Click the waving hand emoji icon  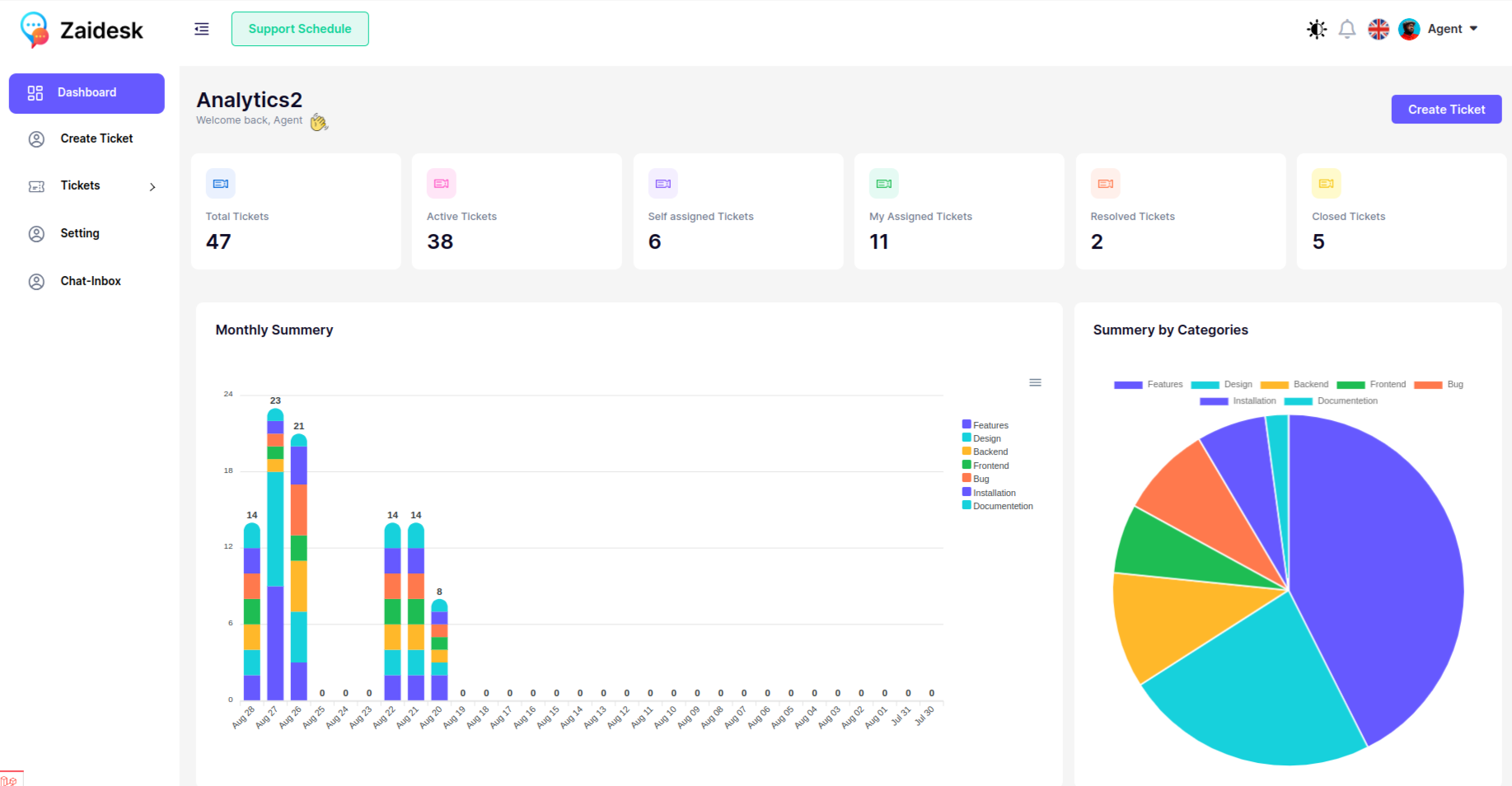tap(319, 122)
